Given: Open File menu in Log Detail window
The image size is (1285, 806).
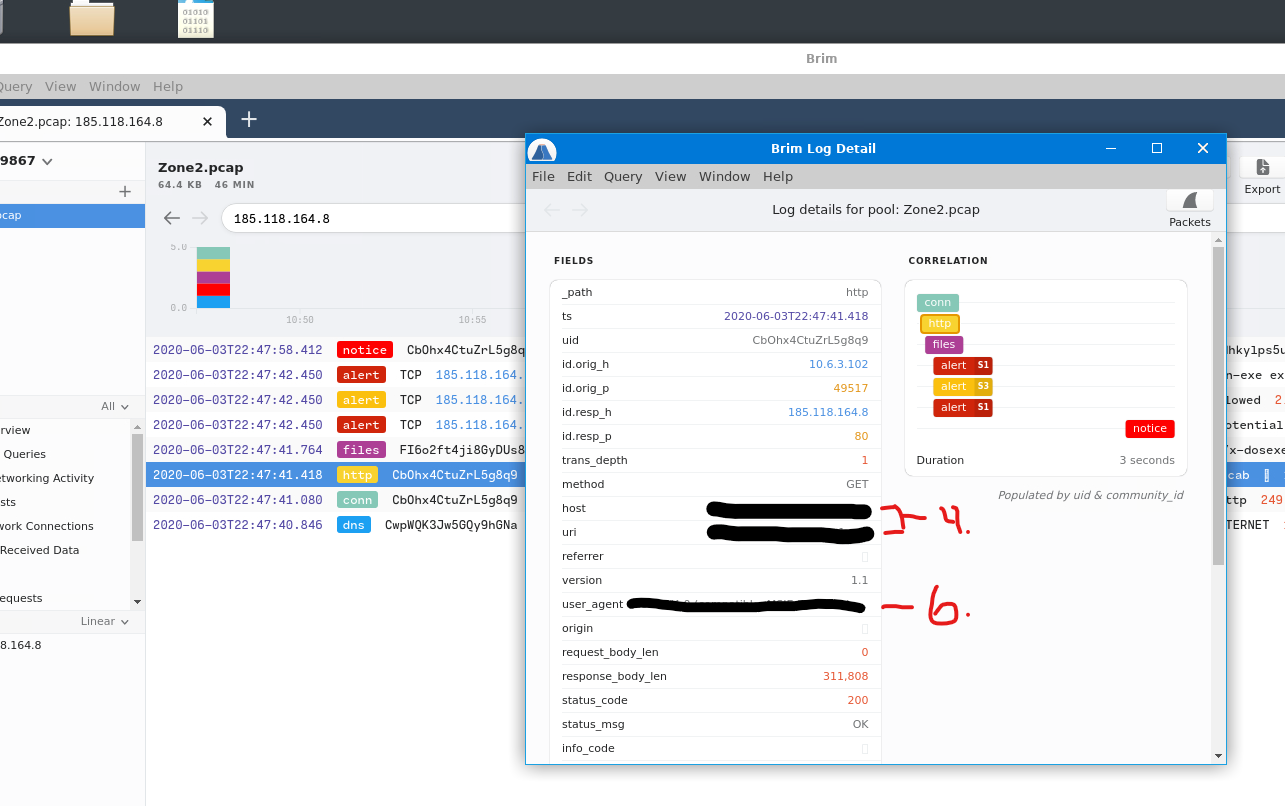Looking at the screenshot, I should click(543, 176).
